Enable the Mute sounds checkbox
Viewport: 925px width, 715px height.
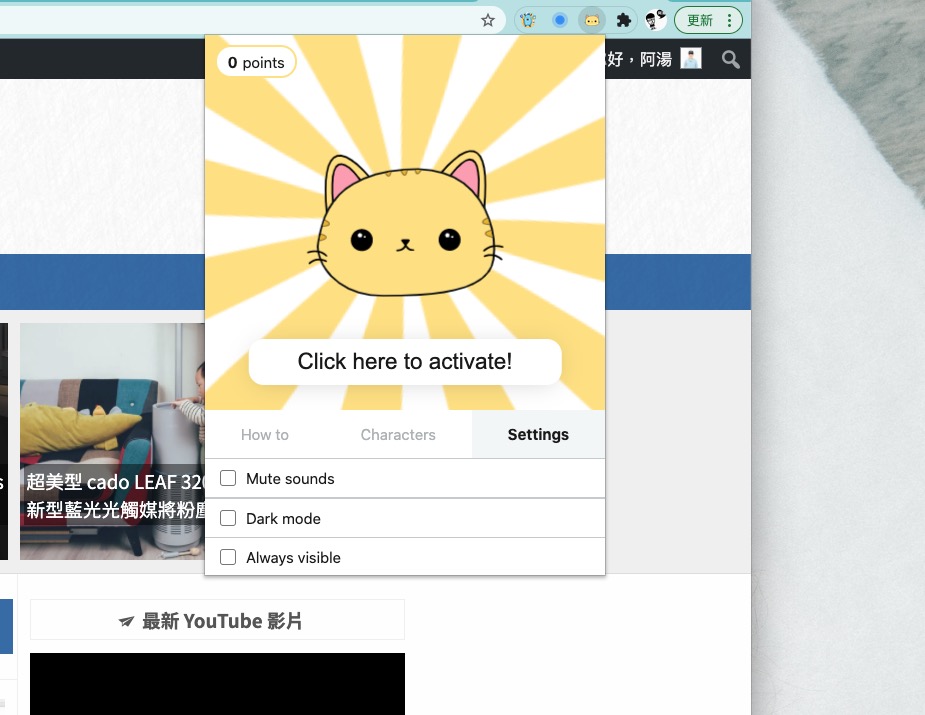click(x=228, y=478)
